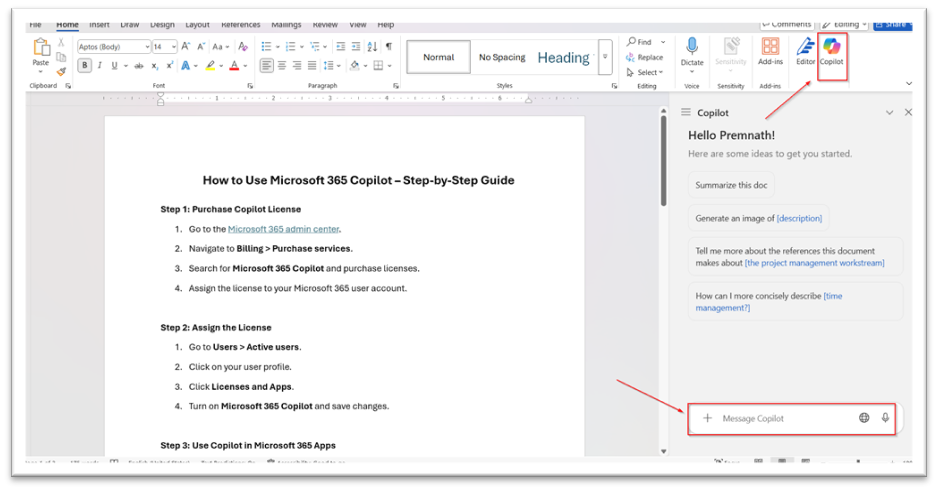This screenshot has height=491, width=938.
Task: Click the Borders grid icon
Action: 378,66
